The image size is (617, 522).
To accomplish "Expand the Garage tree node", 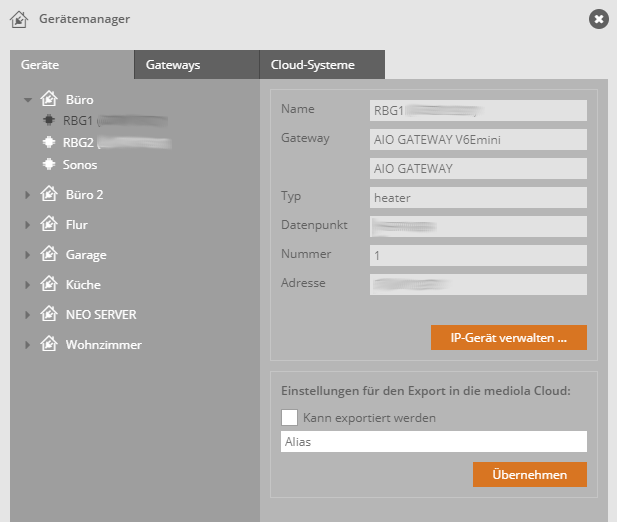I will point(28,255).
